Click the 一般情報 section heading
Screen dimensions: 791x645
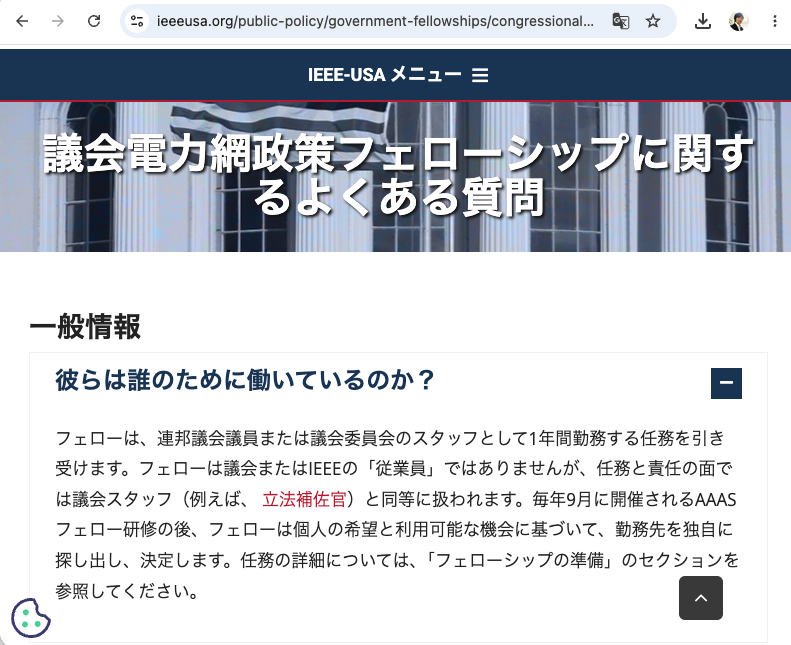click(x=85, y=326)
